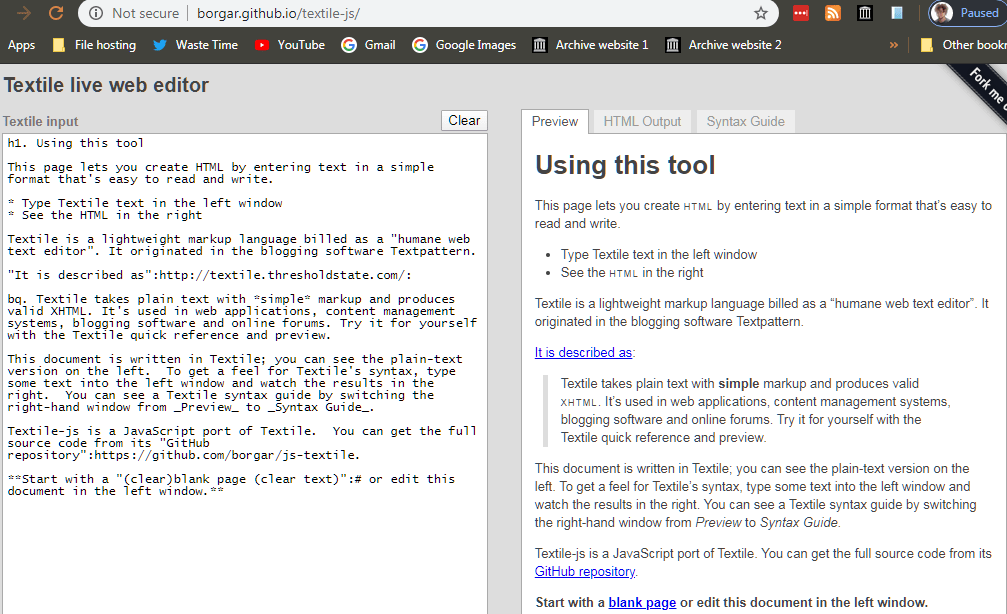Viewport: 1007px width, 614px height.
Task: Open the Syntax Guide tab
Action: coord(745,121)
